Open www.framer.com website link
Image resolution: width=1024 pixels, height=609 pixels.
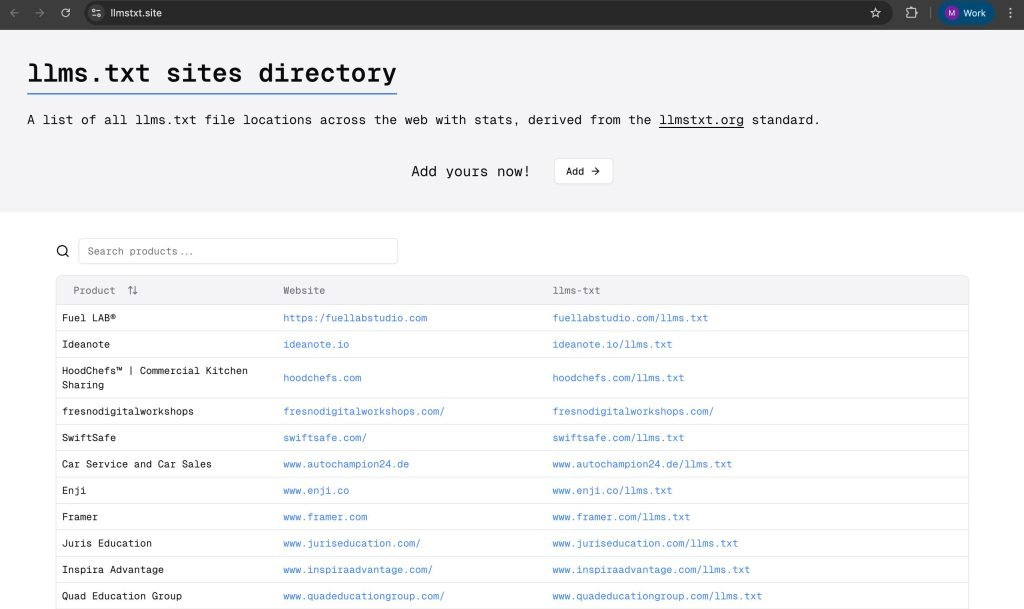[x=325, y=517]
